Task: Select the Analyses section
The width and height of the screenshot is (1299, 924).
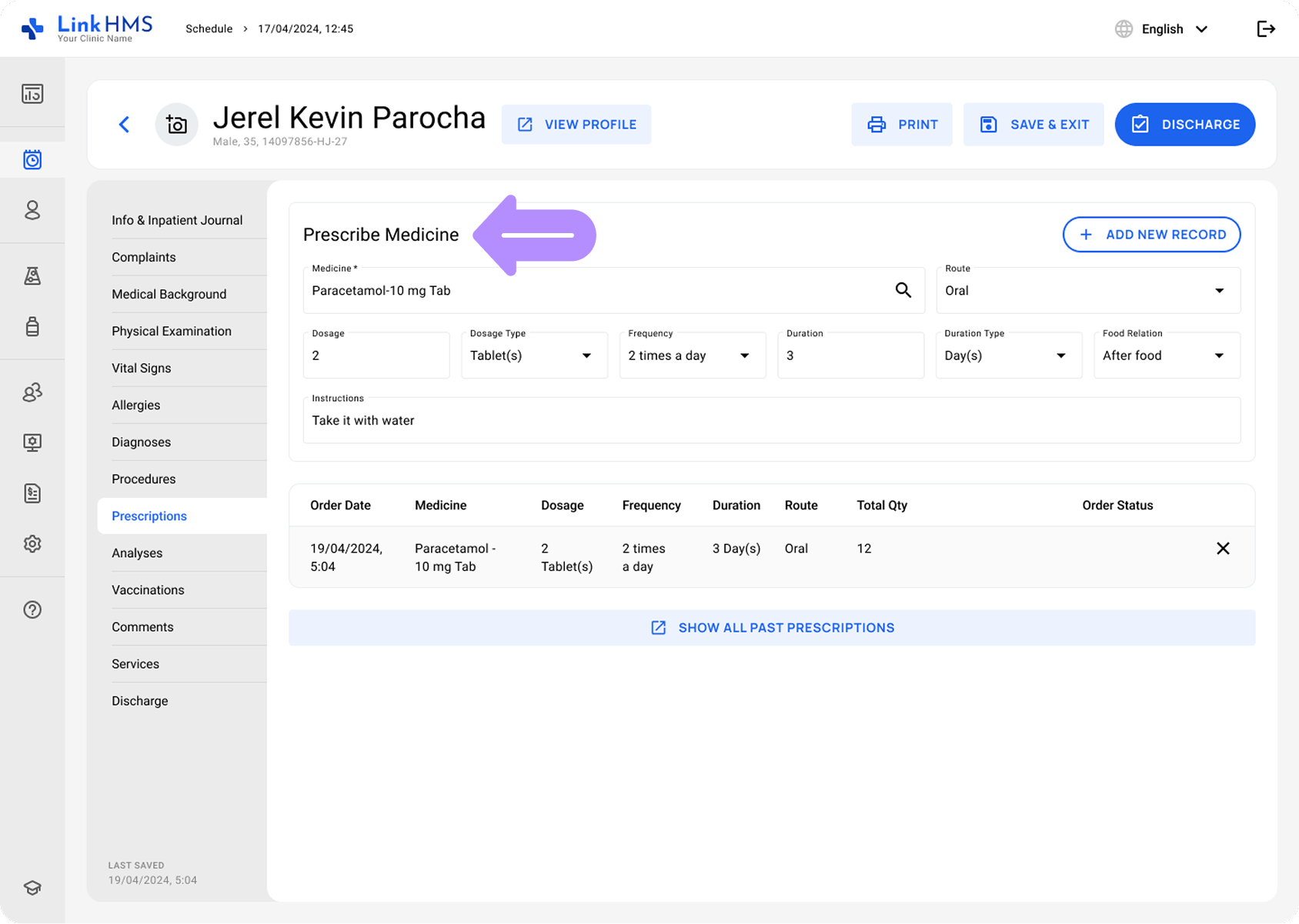Action: 137,552
